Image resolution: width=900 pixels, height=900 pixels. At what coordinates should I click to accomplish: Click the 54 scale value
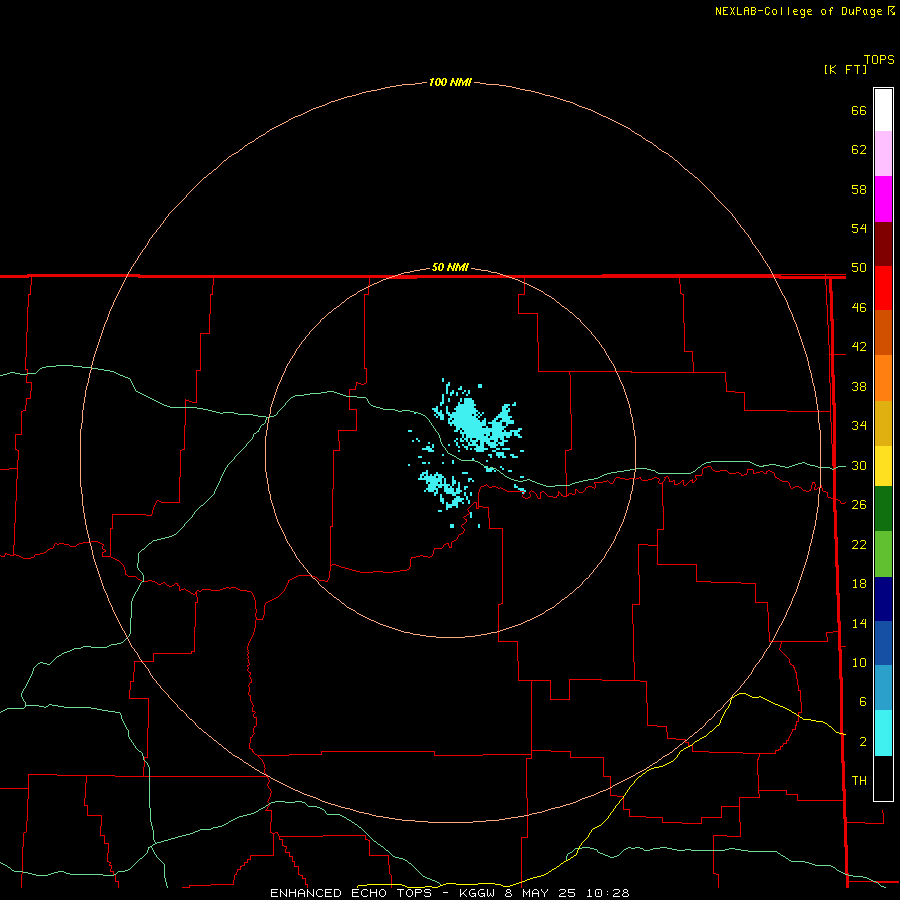pyautogui.click(x=859, y=228)
